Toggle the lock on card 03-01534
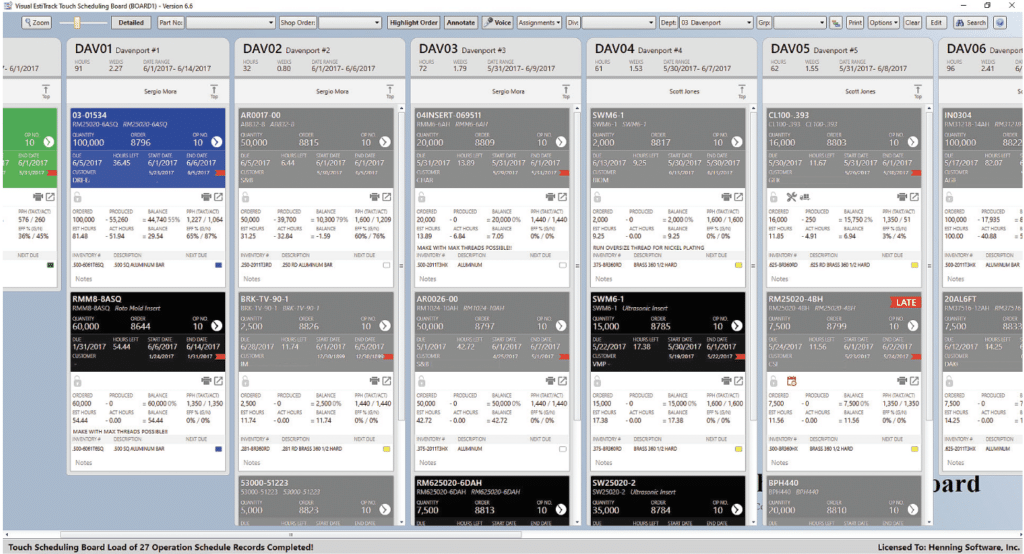The width and height of the screenshot is (1024, 554). pos(77,197)
